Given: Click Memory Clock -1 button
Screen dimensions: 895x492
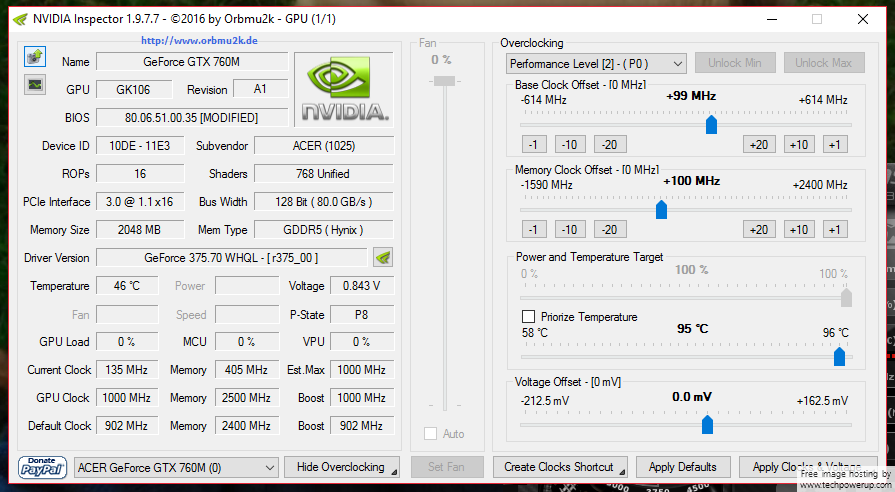Looking at the screenshot, I should [x=534, y=229].
